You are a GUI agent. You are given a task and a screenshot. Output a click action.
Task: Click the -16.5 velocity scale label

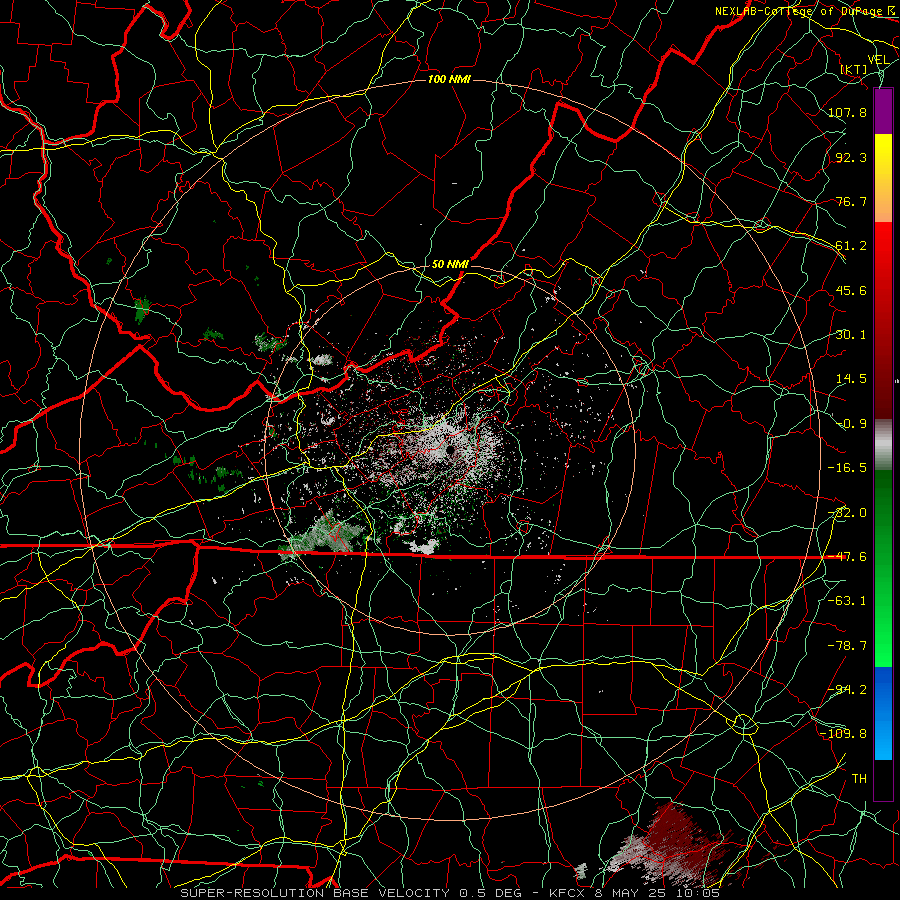tap(847, 468)
